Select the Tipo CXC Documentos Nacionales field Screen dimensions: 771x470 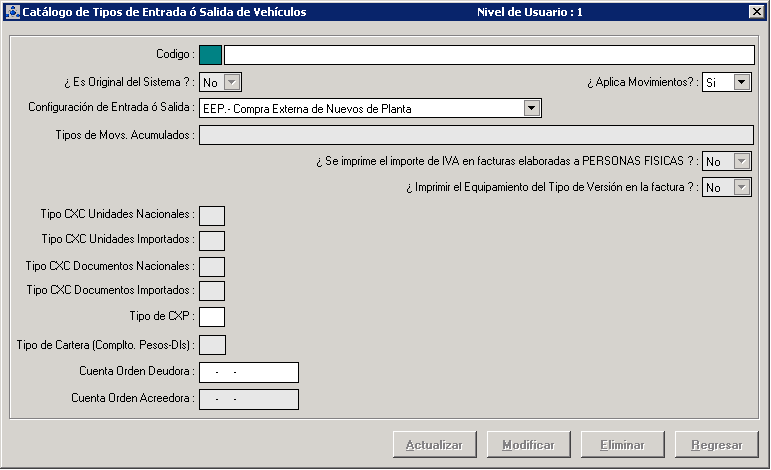pos(212,266)
